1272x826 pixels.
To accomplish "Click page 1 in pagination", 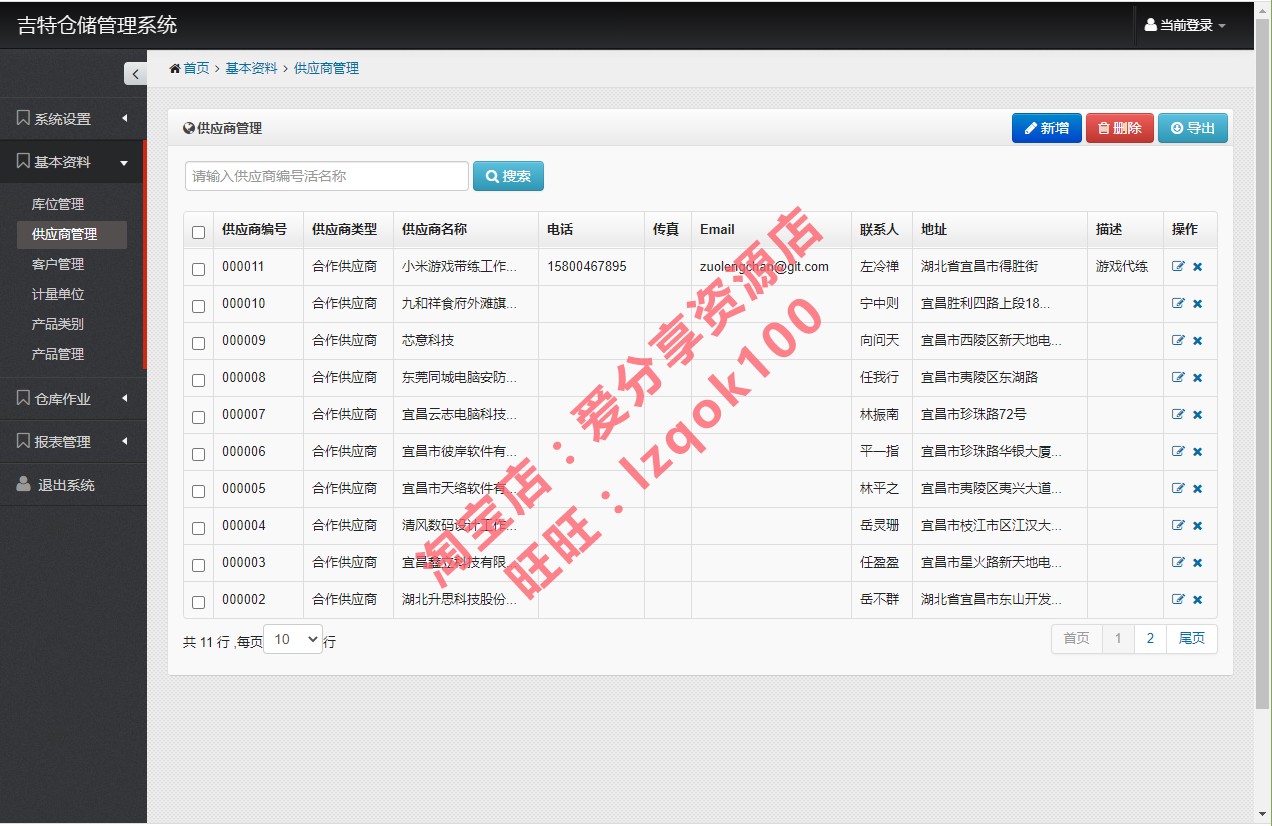I will pyautogui.click(x=1118, y=639).
